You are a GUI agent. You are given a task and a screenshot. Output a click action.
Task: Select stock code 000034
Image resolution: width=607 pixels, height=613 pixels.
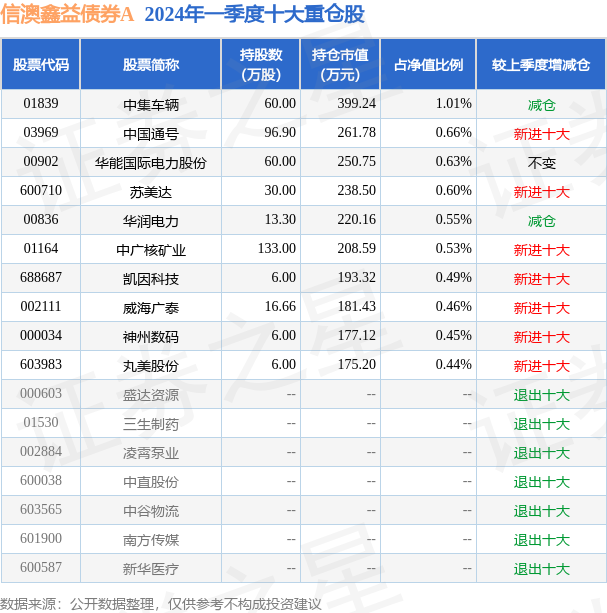(x=41, y=335)
